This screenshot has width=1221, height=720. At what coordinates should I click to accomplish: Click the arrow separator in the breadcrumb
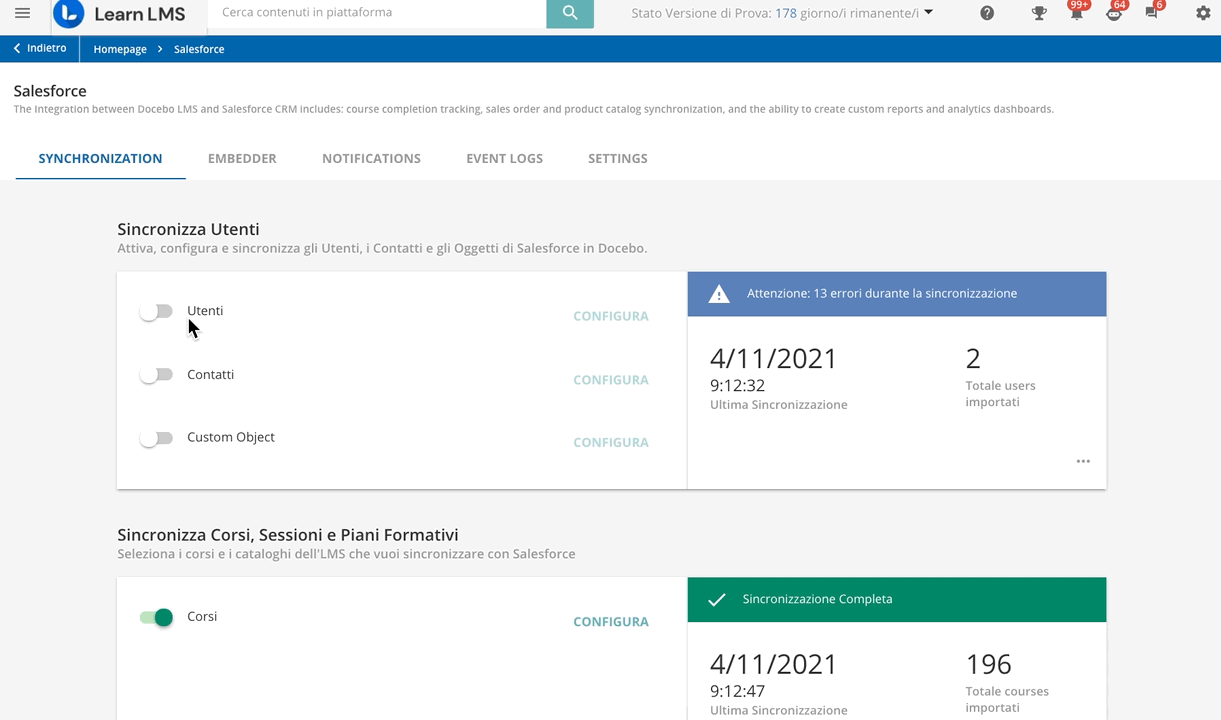coord(160,49)
